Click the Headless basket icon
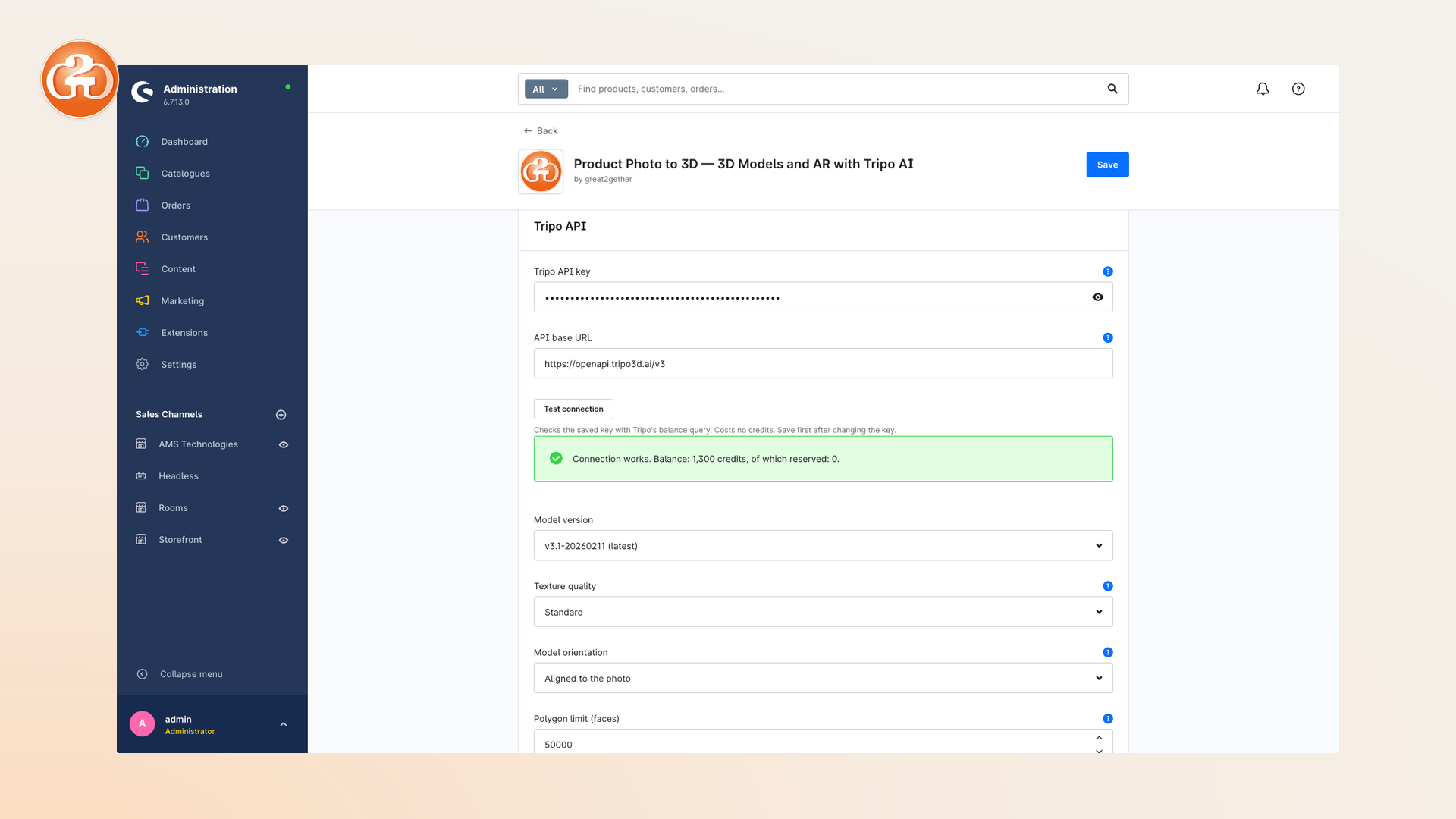1456x819 pixels. pyautogui.click(x=141, y=476)
